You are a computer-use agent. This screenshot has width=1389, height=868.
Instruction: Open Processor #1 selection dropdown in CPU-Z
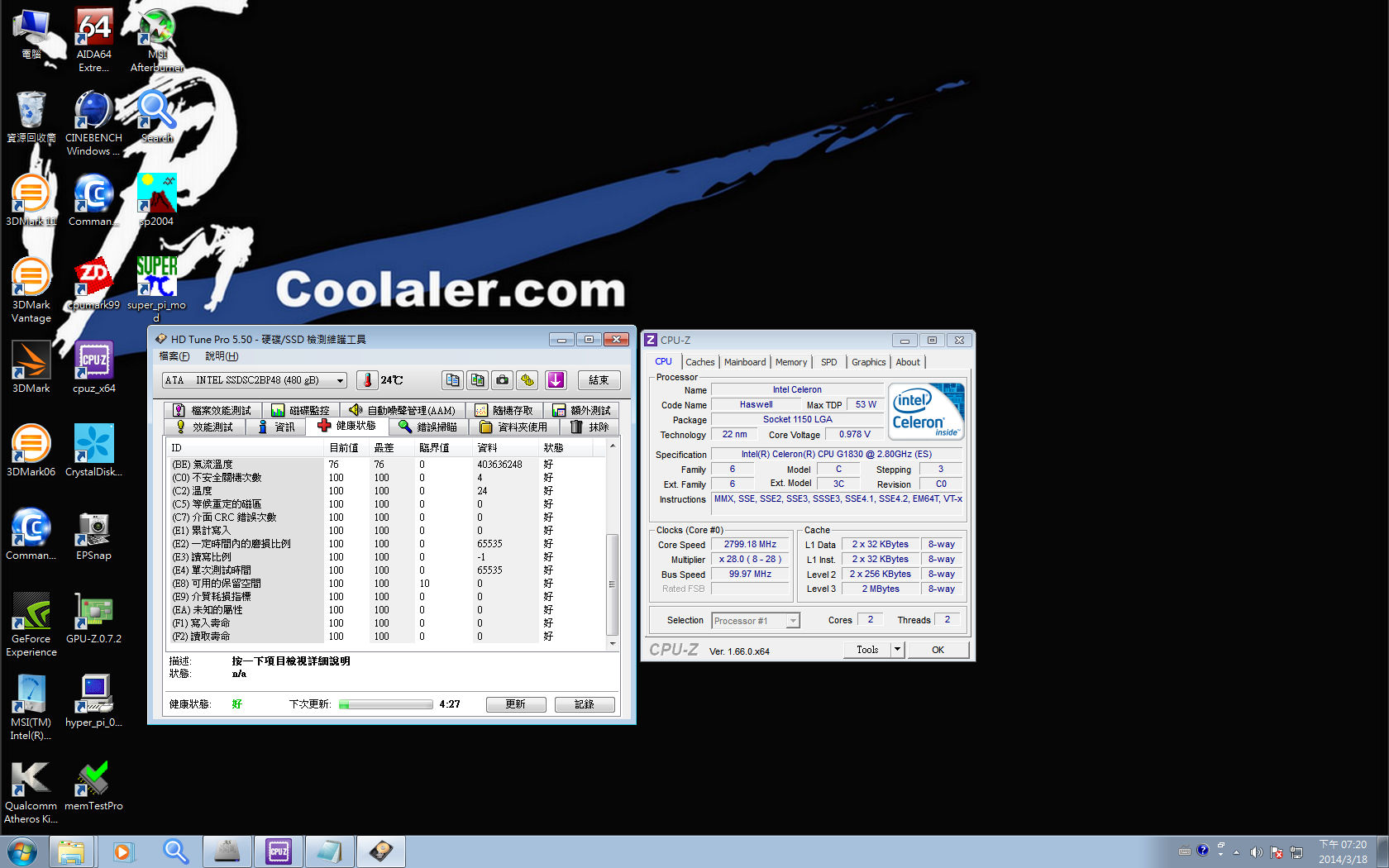tap(756, 621)
